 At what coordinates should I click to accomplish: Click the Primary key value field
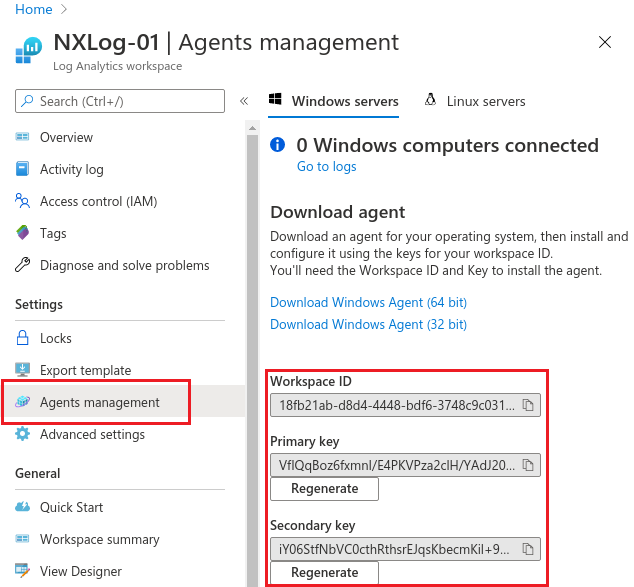(405, 465)
